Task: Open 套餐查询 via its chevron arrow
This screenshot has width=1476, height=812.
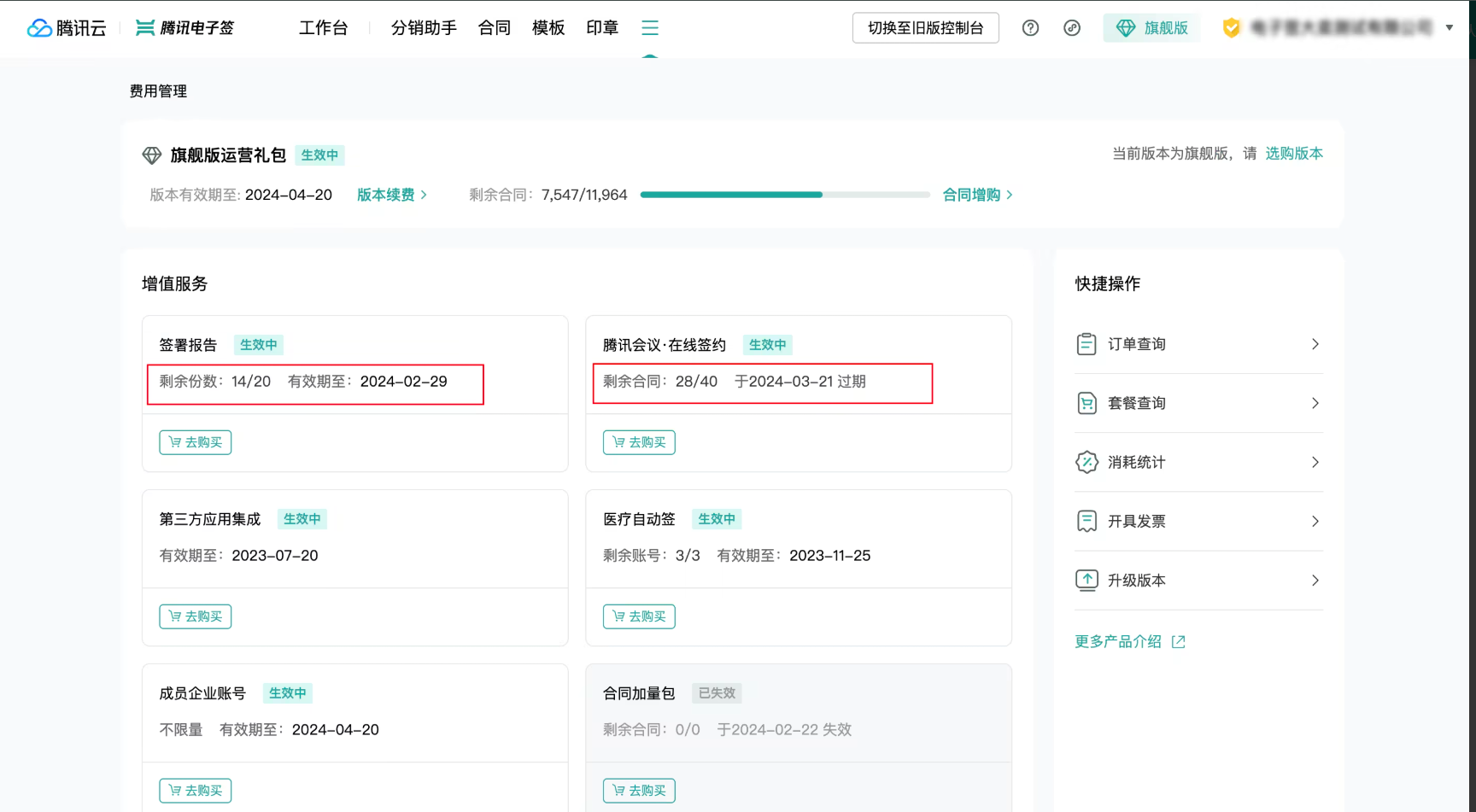Action: coord(1315,403)
